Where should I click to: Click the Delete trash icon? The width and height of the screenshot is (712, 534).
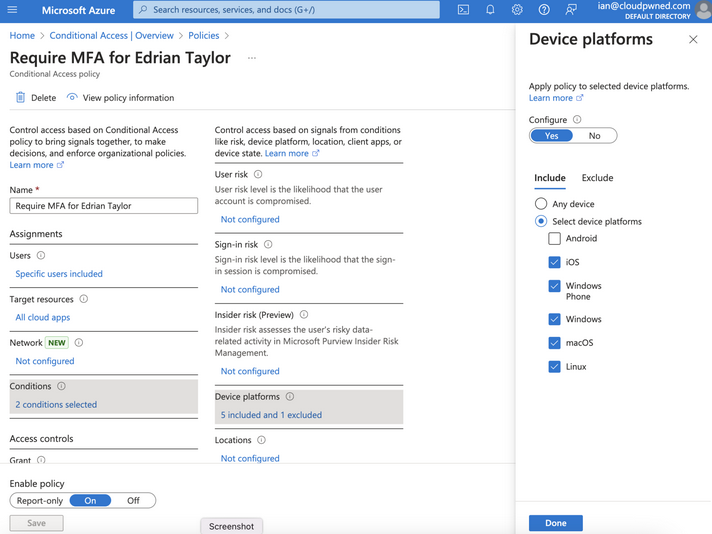[x=20, y=97]
